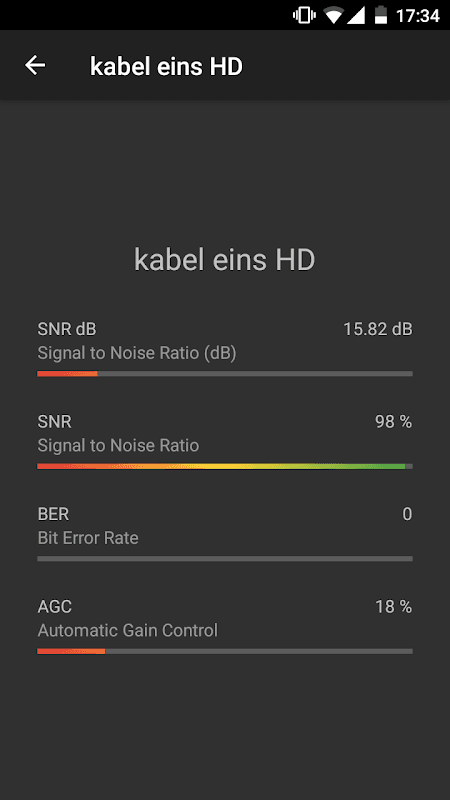Tap the Wi-Fi status icon
The height and width of the screenshot is (800, 450).
click(333, 15)
